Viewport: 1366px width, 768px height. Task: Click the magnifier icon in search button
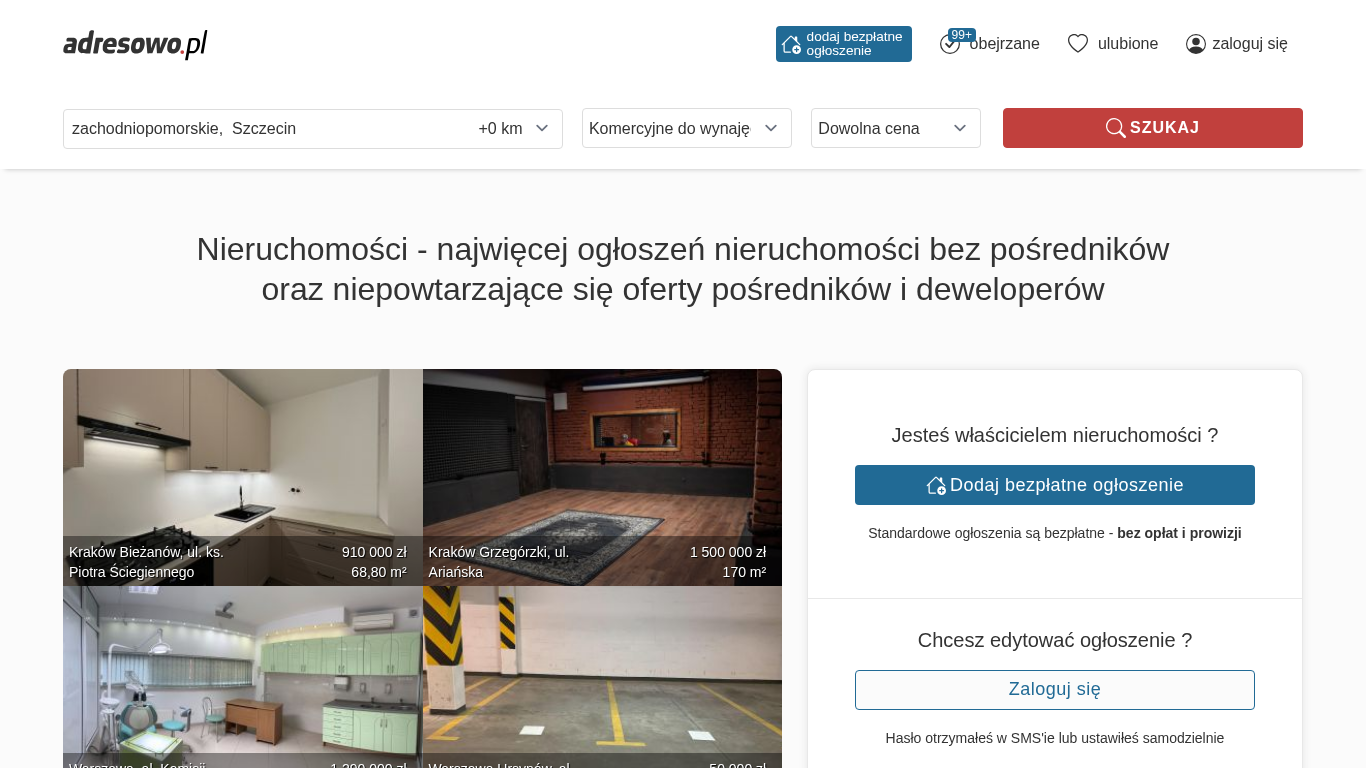point(1115,128)
